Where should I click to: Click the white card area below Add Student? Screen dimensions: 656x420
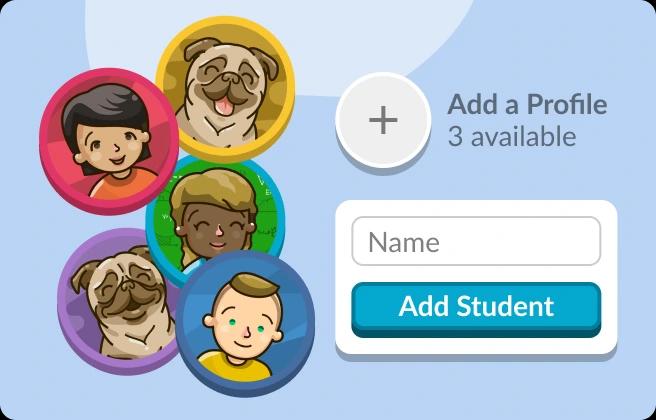pos(476,346)
